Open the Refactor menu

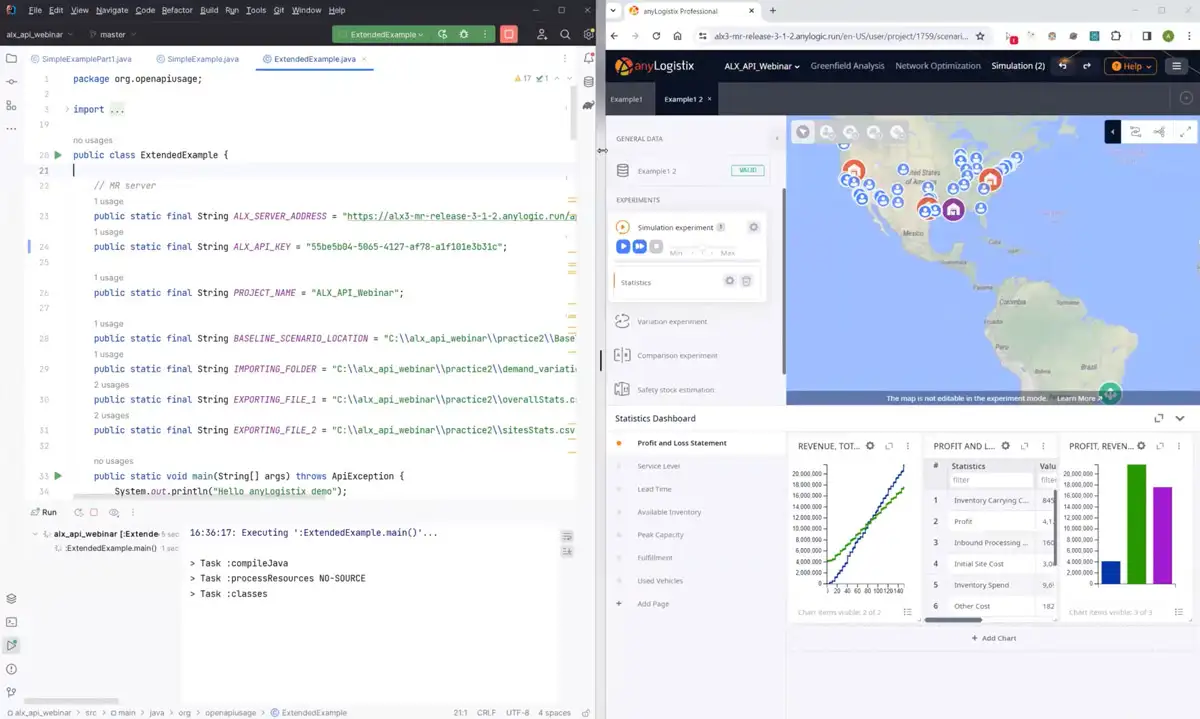tap(177, 10)
